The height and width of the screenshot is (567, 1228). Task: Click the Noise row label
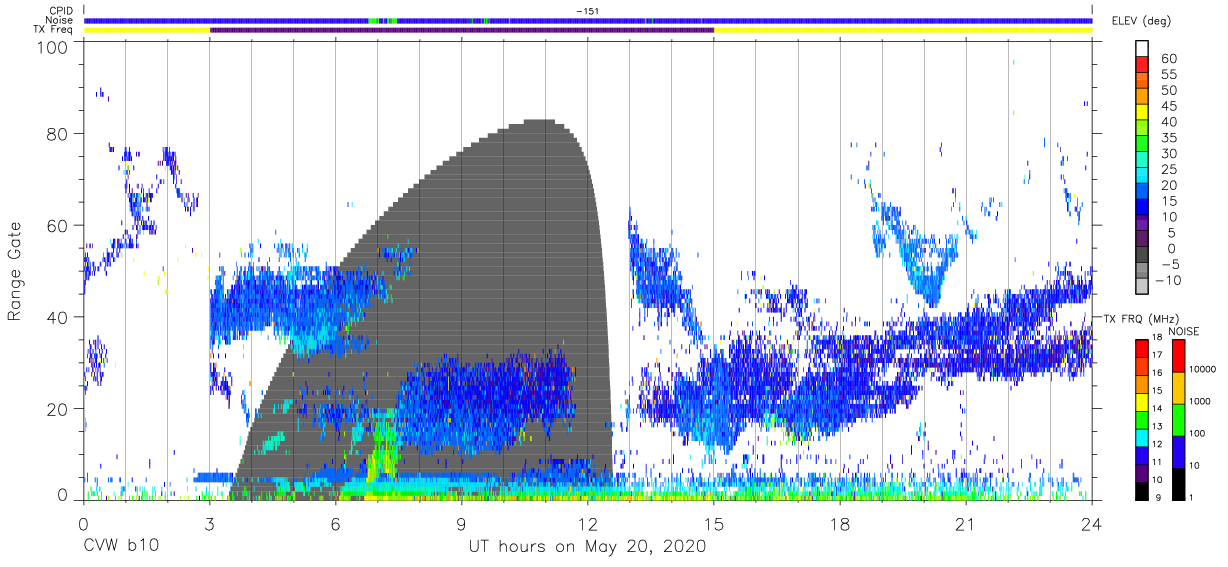click(x=59, y=20)
